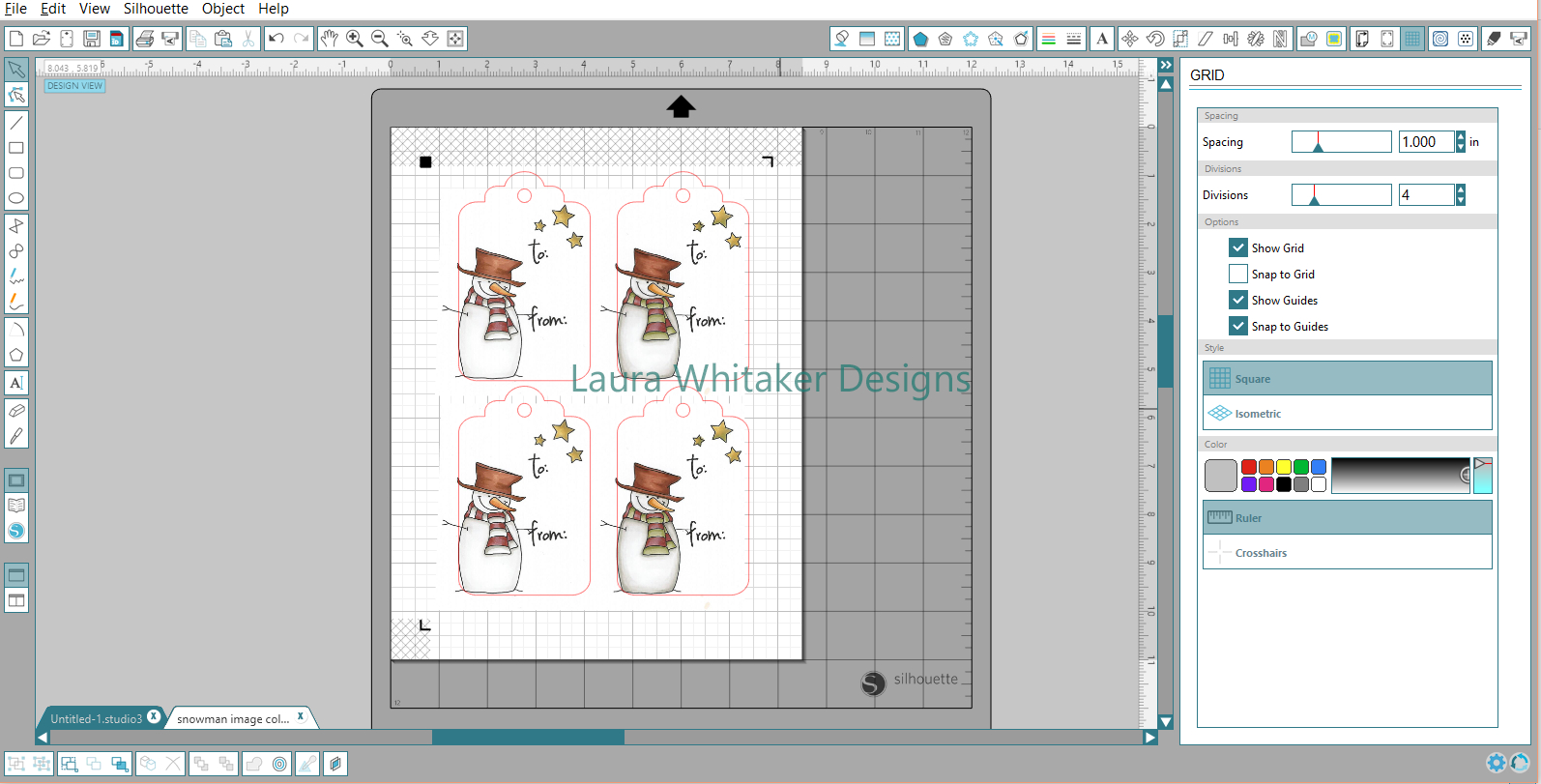The width and height of the screenshot is (1541, 784).
Task: Open the Offset panel (spiral icon)
Action: [1440, 39]
